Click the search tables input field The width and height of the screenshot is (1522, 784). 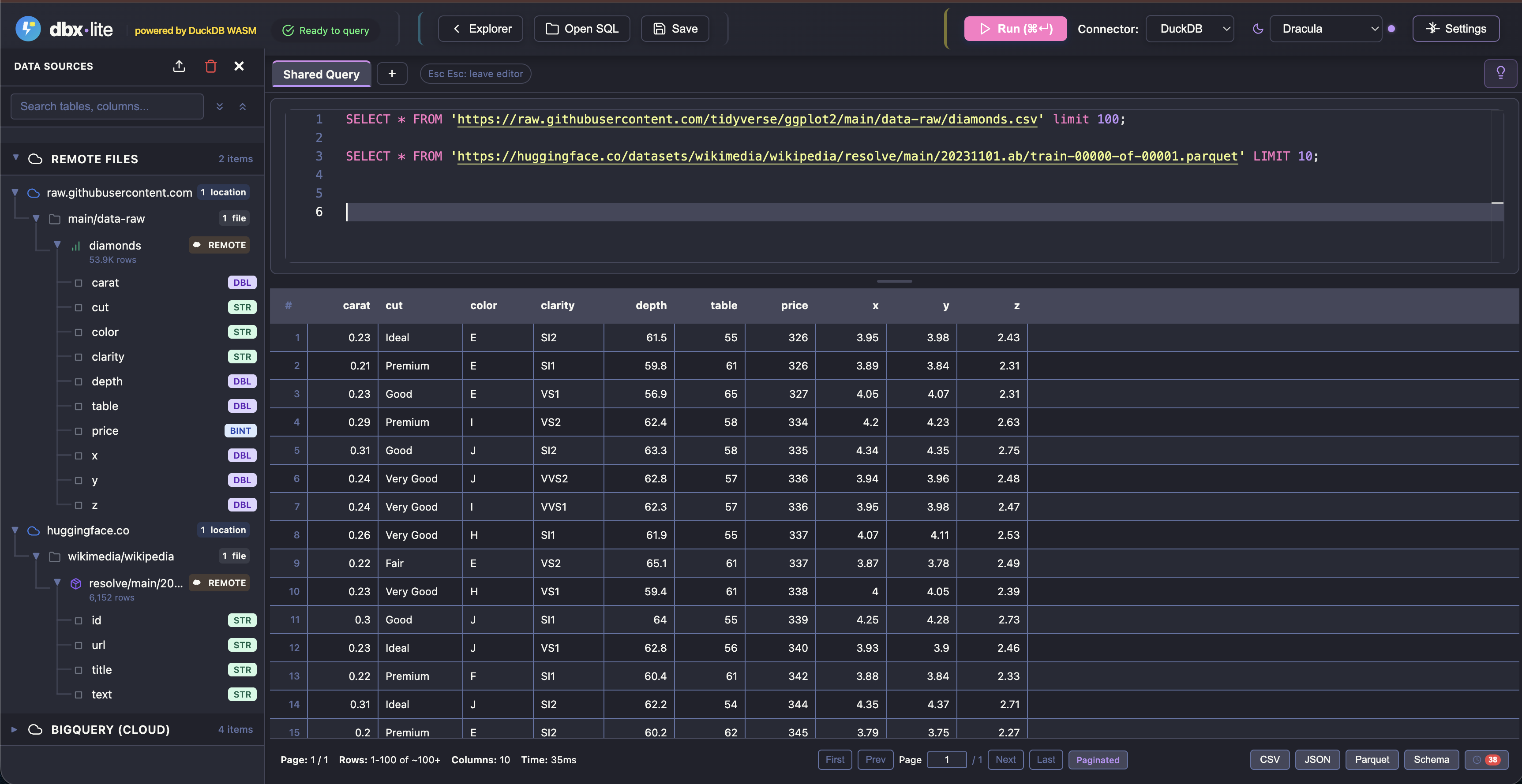[107, 106]
